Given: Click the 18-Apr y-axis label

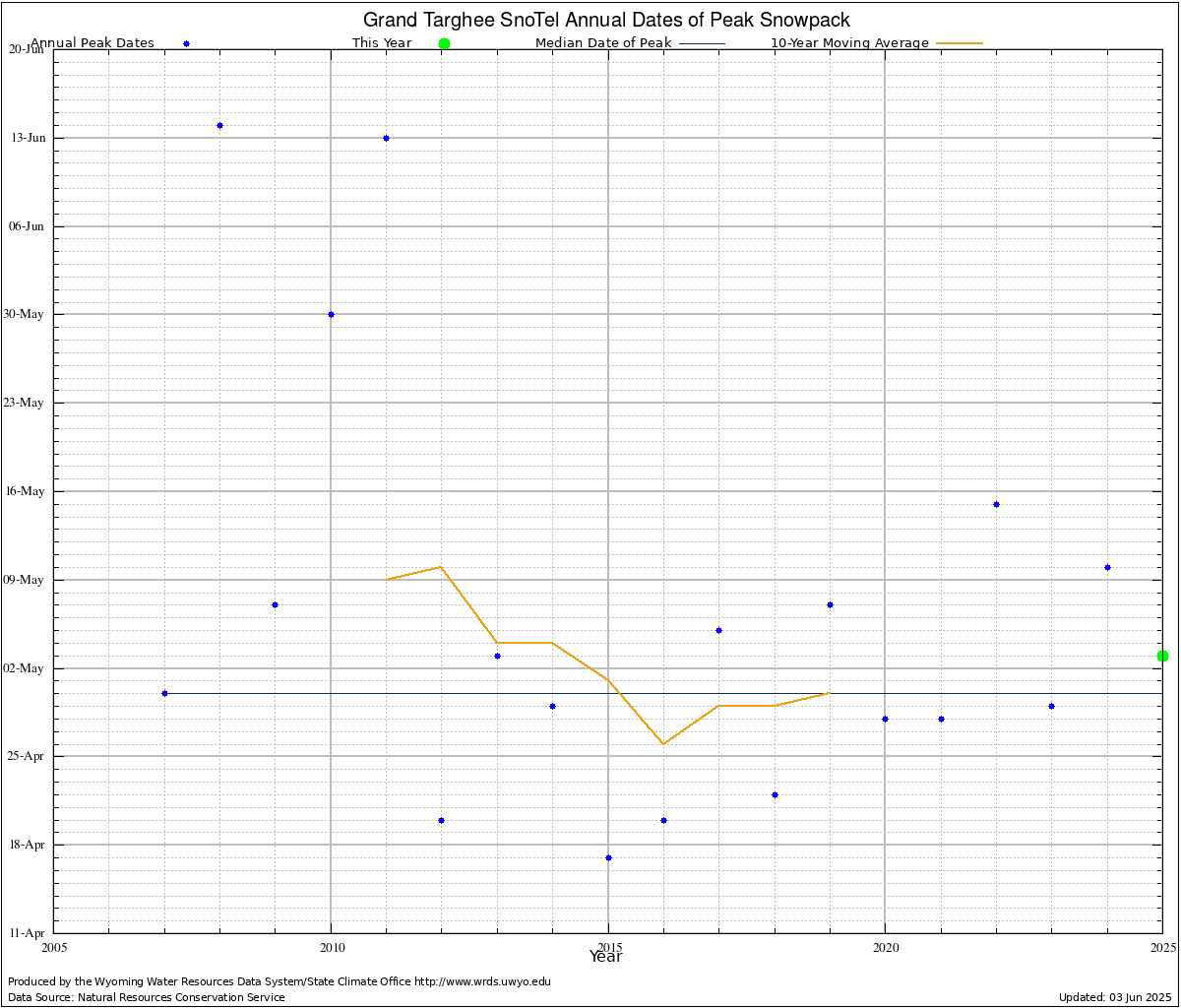Looking at the screenshot, I should pyautogui.click(x=28, y=845).
